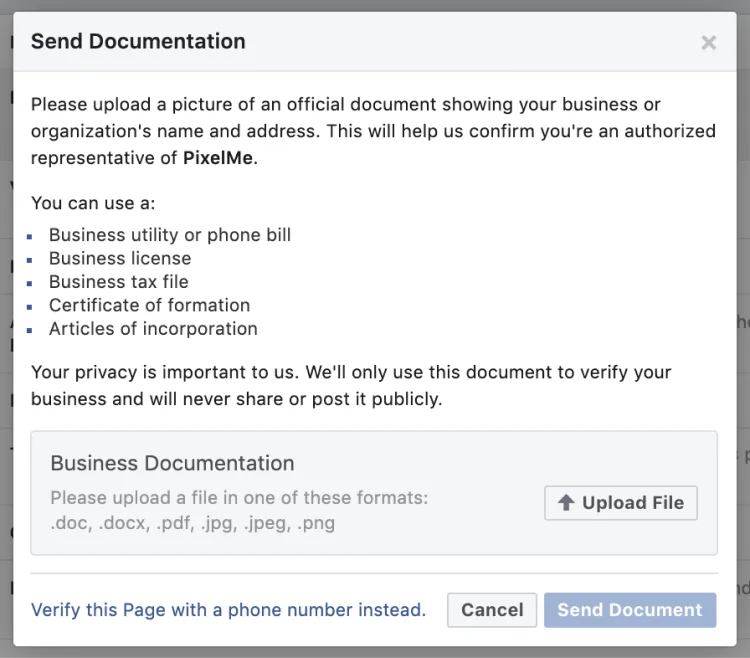Open 'Verify this Page with a phone number instead' link
The height and width of the screenshot is (658, 750).
coord(228,610)
